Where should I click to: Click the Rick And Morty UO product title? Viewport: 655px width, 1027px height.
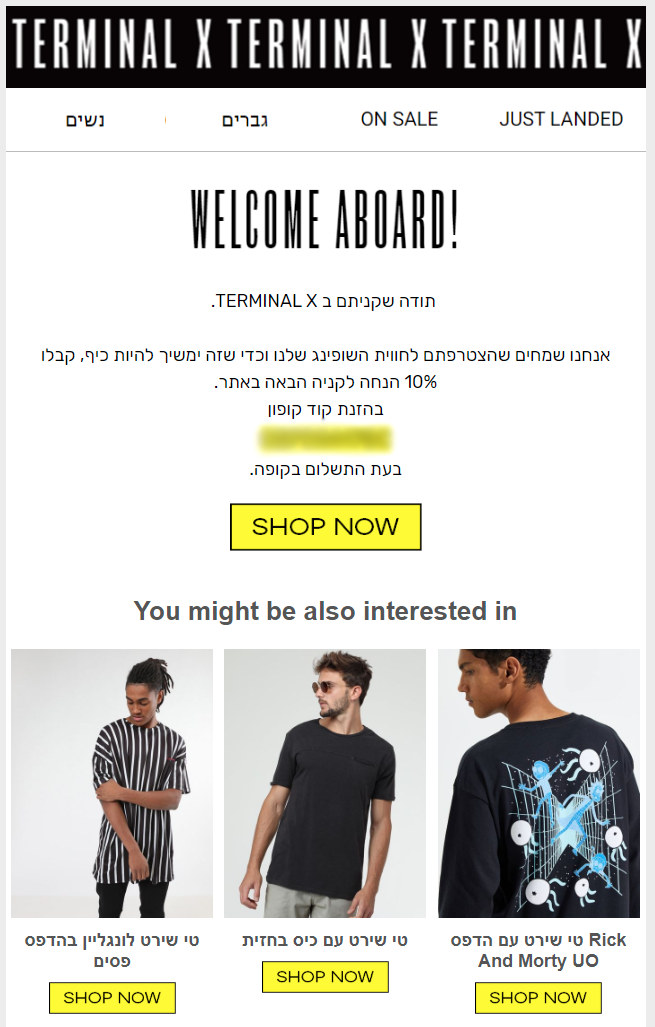pyautogui.click(x=538, y=950)
